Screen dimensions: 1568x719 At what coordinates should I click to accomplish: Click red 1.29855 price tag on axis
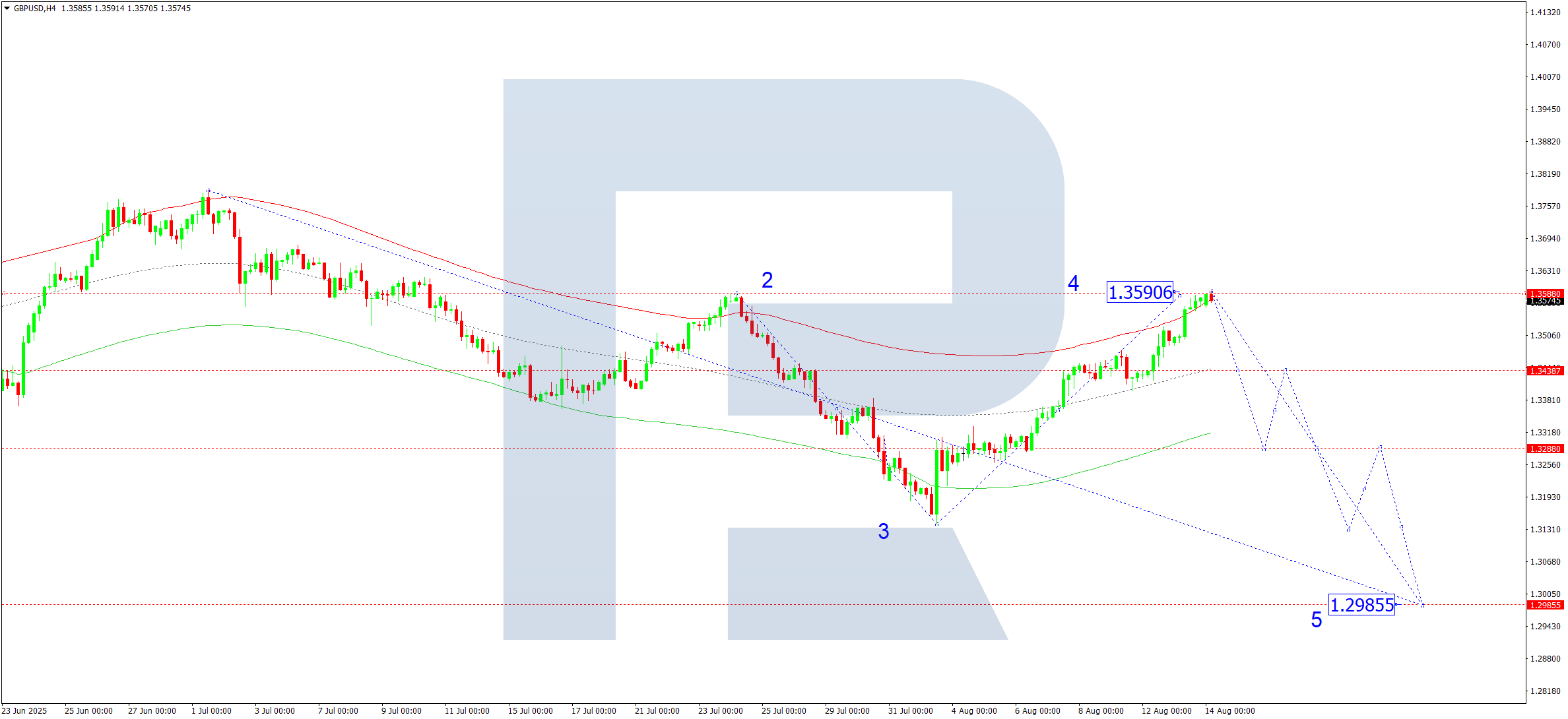tap(1545, 605)
